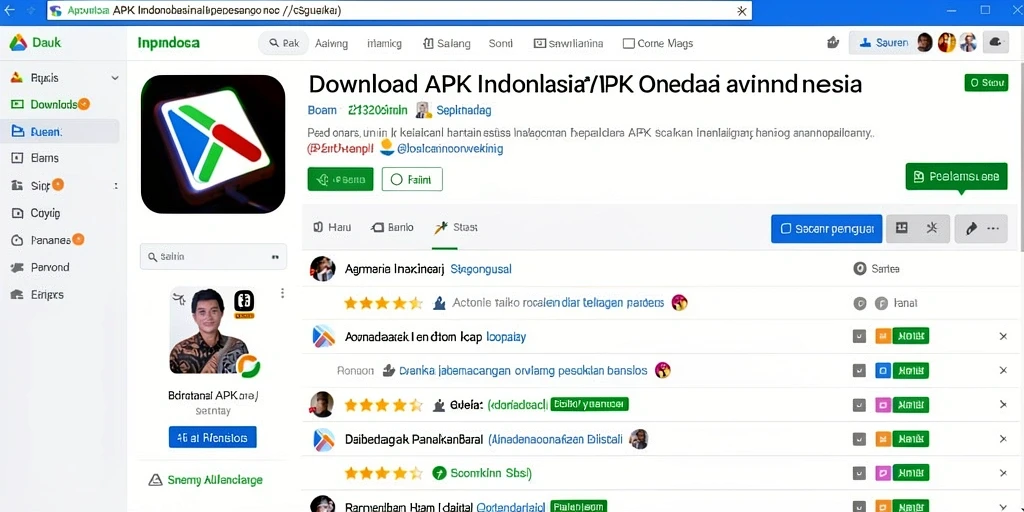Image resolution: width=1024 pixels, height=512 pixels.
Task: Clear the address bar with its X icon
Action: pyautogui.click(x=741, y=11)
